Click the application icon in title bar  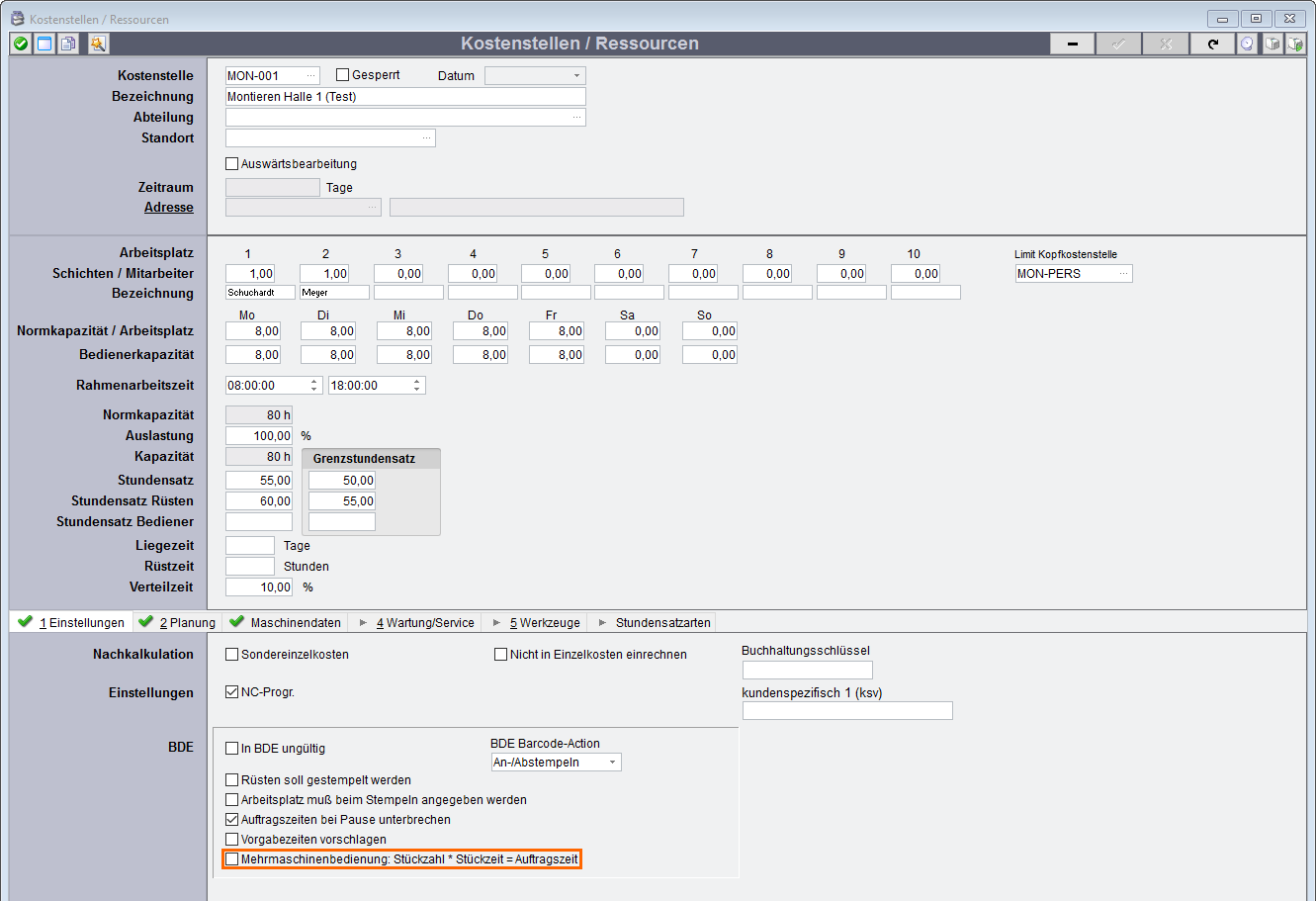(17, 18)
